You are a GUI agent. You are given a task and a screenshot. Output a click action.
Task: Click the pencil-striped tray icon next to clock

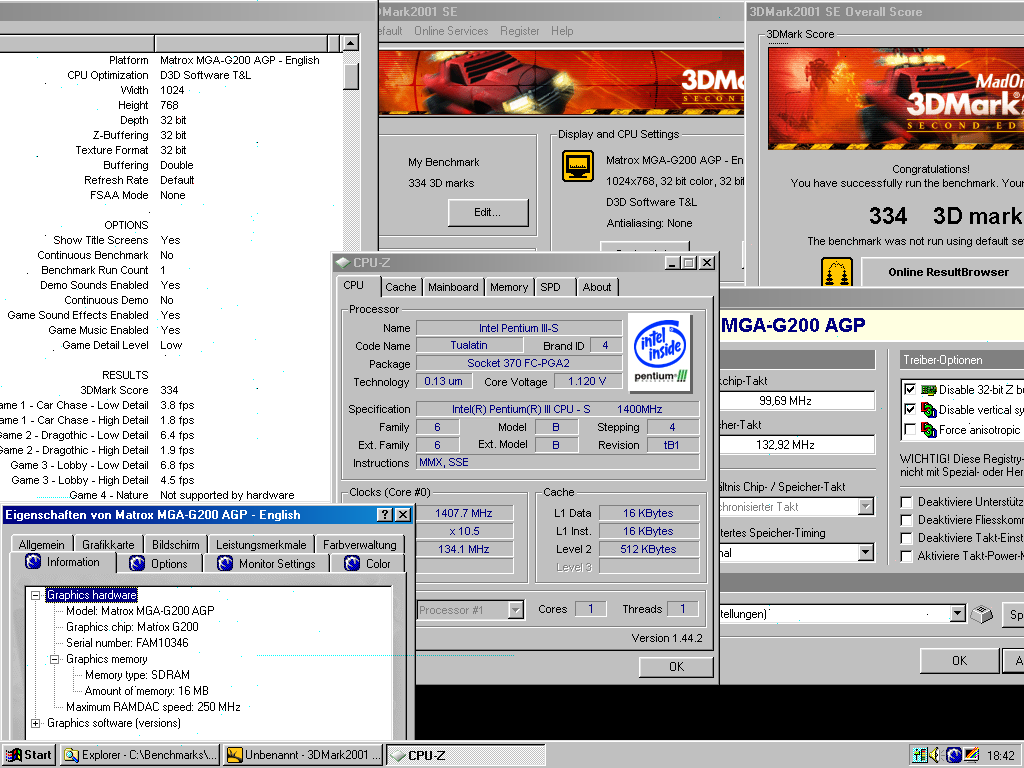(971, 755)
